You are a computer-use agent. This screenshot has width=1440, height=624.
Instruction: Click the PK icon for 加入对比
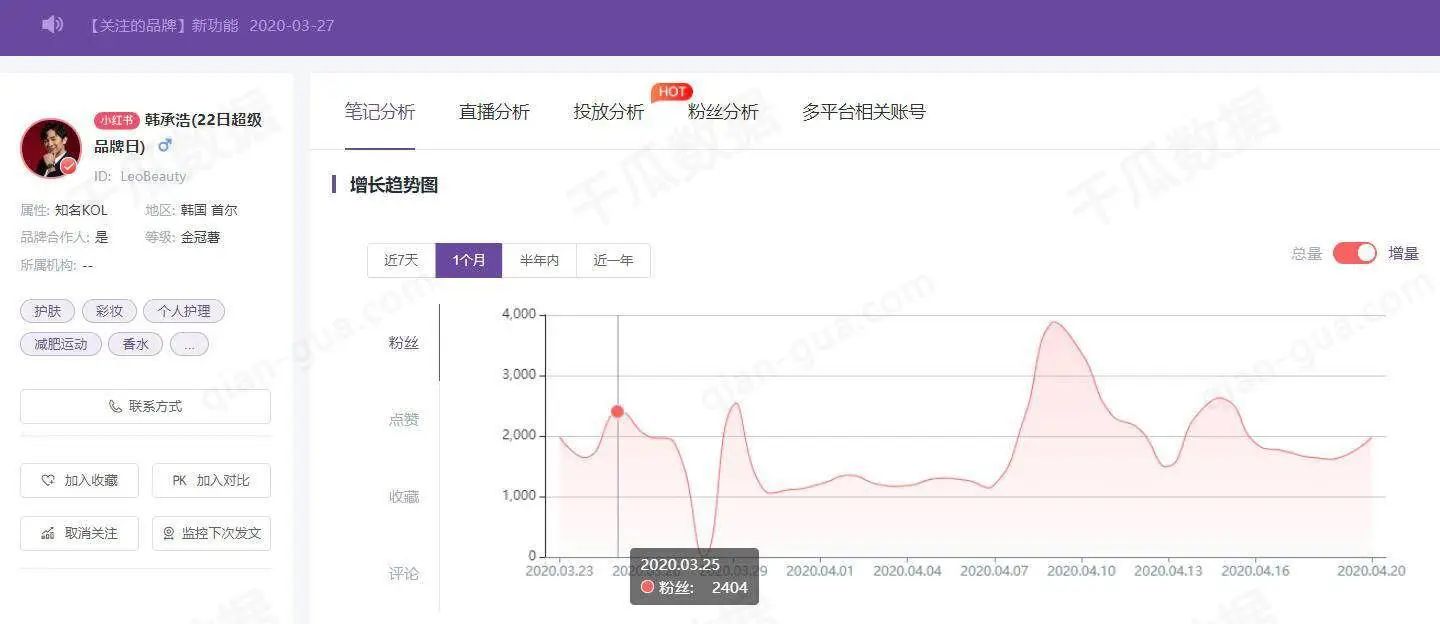click(180, 481)
